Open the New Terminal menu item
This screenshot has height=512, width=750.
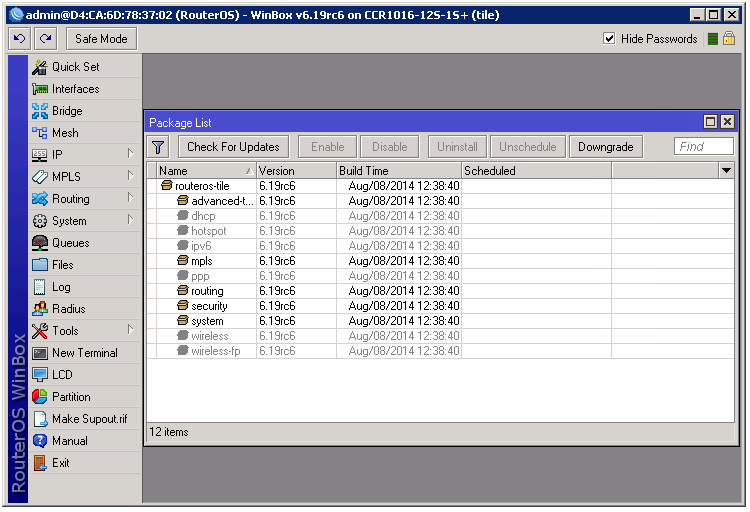[x=85, y=353]
